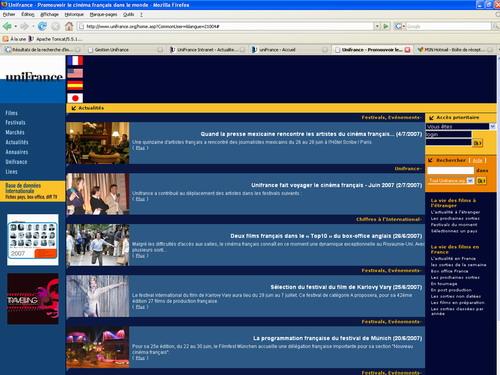Switch to the Unifrance Intranet Actualité tab
The width and height of the screenshot is (500, 375).
(207, 50)
